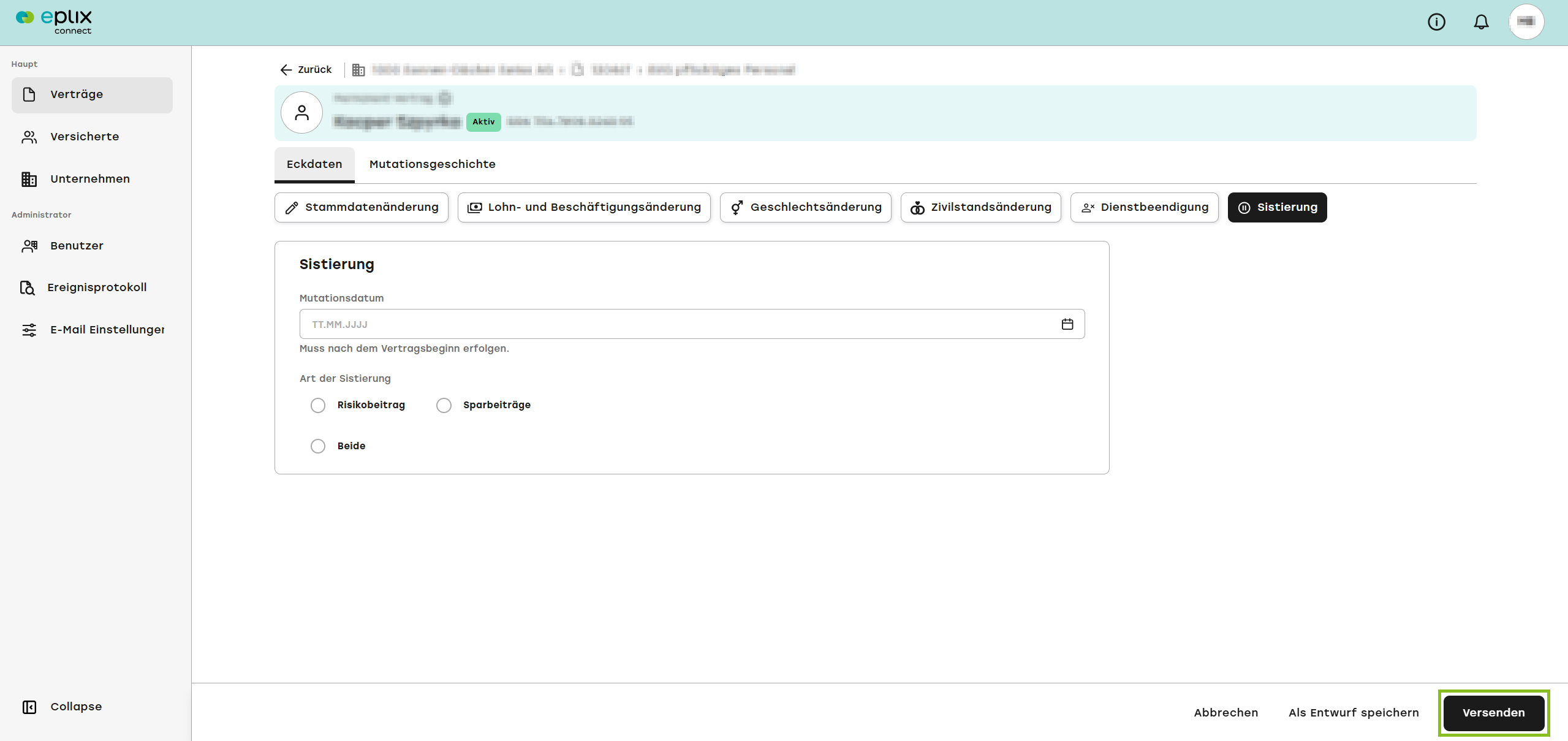Focus the Mutationsdatum input field

click(692, 324)
